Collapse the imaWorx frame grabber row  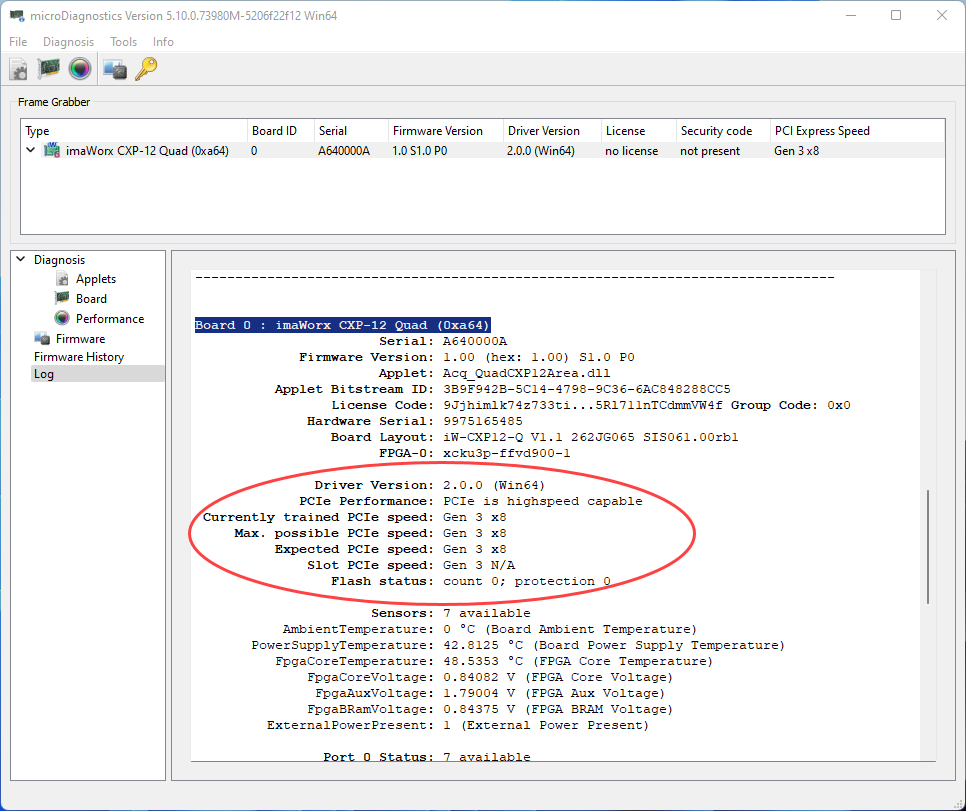click(x=32, y=151)
